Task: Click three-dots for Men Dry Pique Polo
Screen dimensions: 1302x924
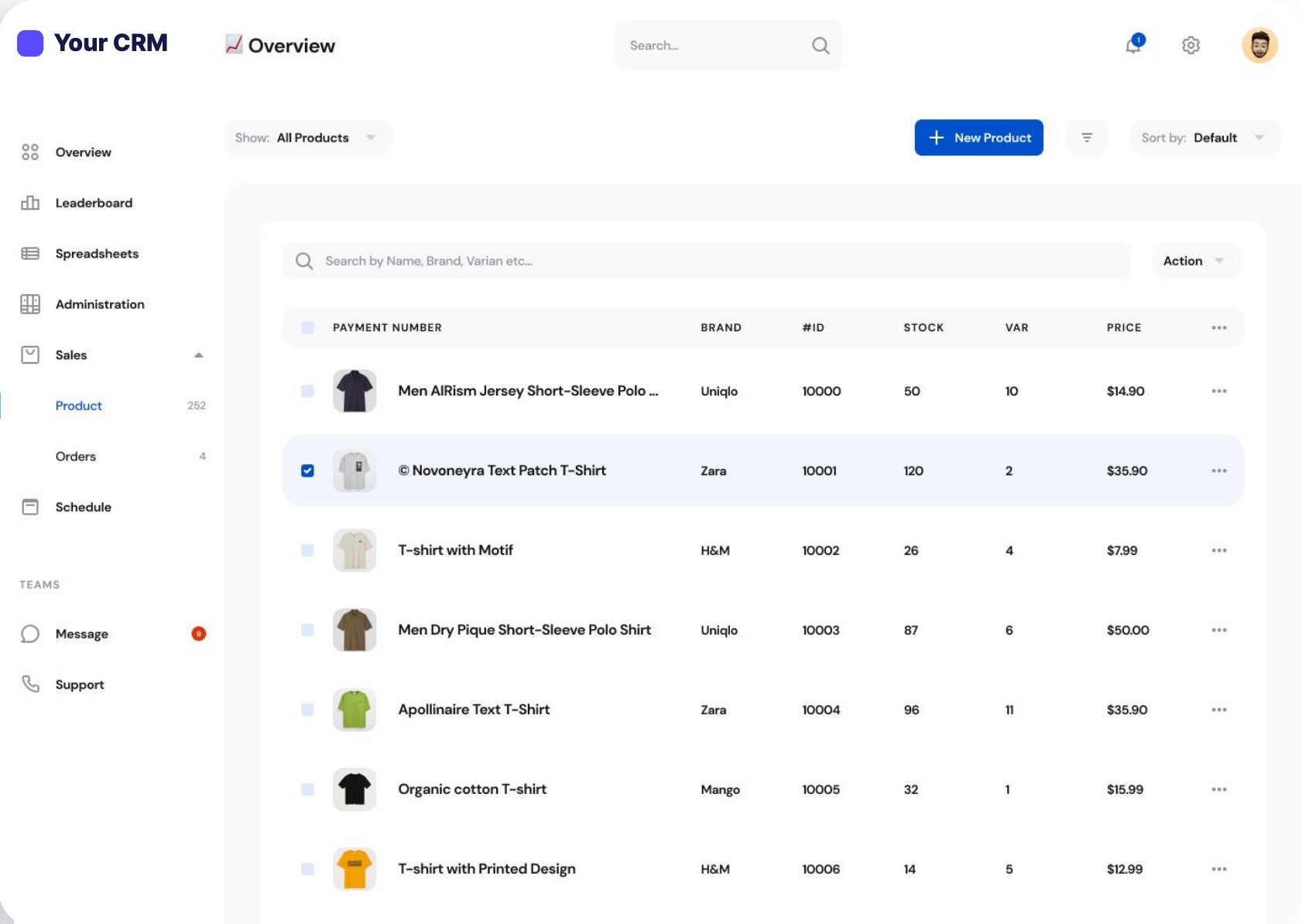Action: click(1219, 630)
